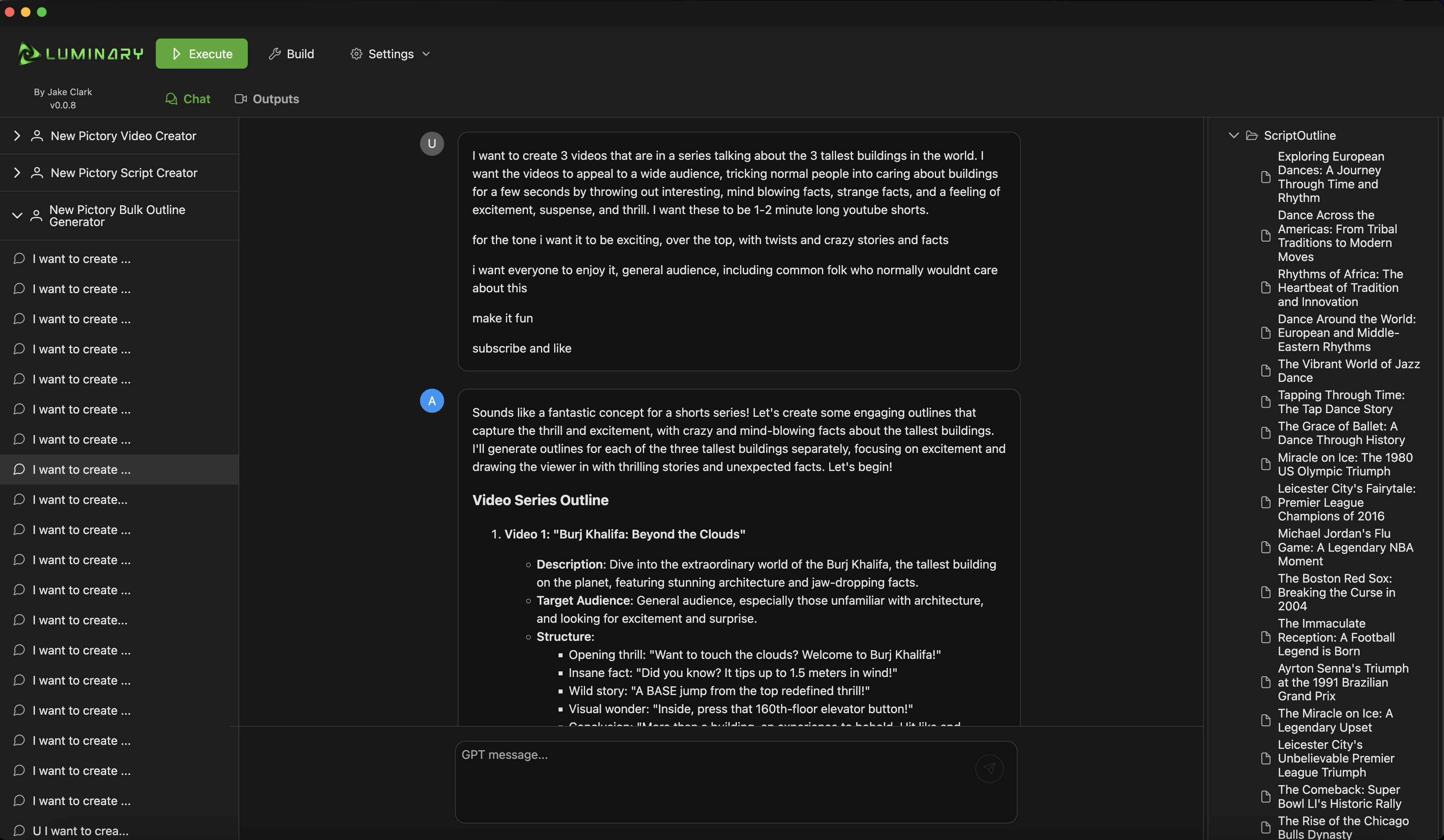Collapse the ScriptOutline folder tree
This screenshot has height=840, width=1444.
1234,136
